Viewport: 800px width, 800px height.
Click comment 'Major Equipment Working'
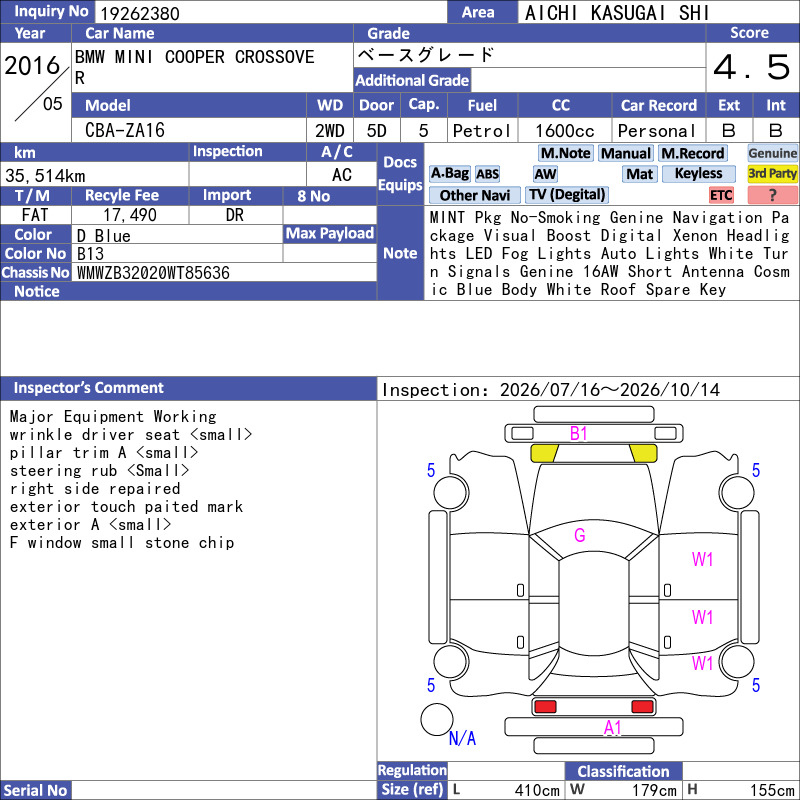click(x=113, y=417)
